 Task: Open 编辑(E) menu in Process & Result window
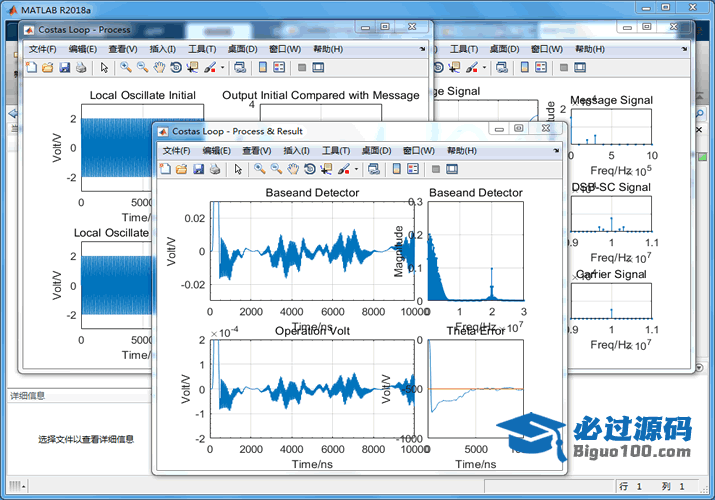pyautogui.click(x=217, y=150)
